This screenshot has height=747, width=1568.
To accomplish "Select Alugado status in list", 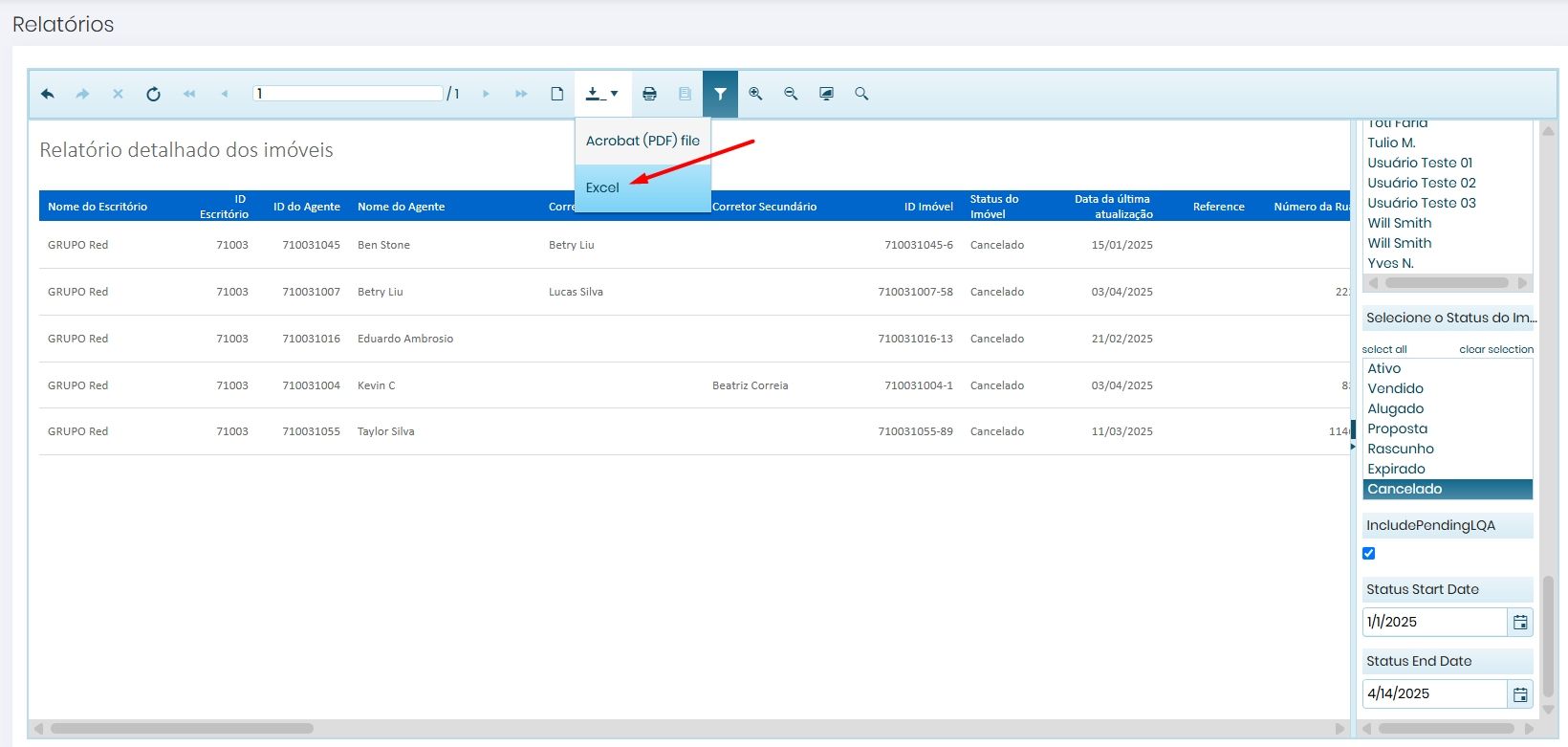I will click(1448, 408).
